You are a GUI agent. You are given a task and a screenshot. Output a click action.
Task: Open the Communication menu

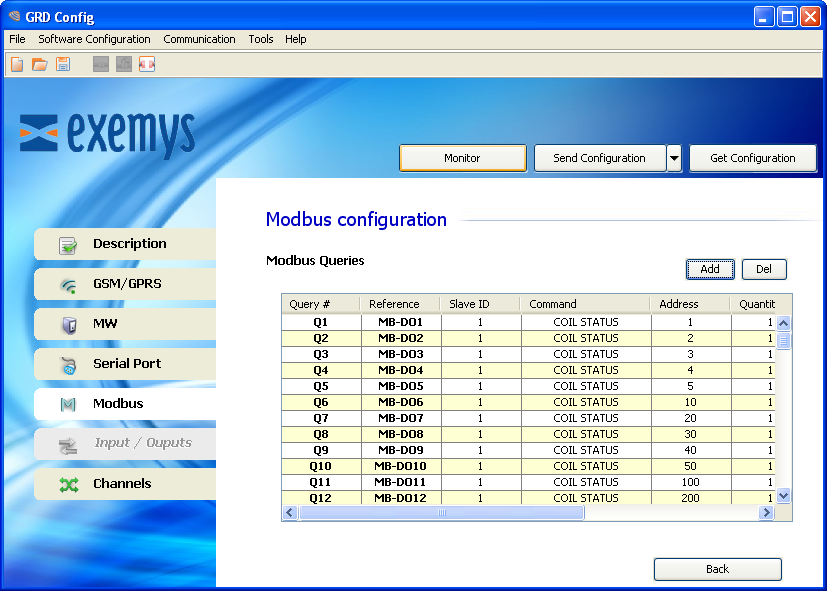tap(199, 39)
